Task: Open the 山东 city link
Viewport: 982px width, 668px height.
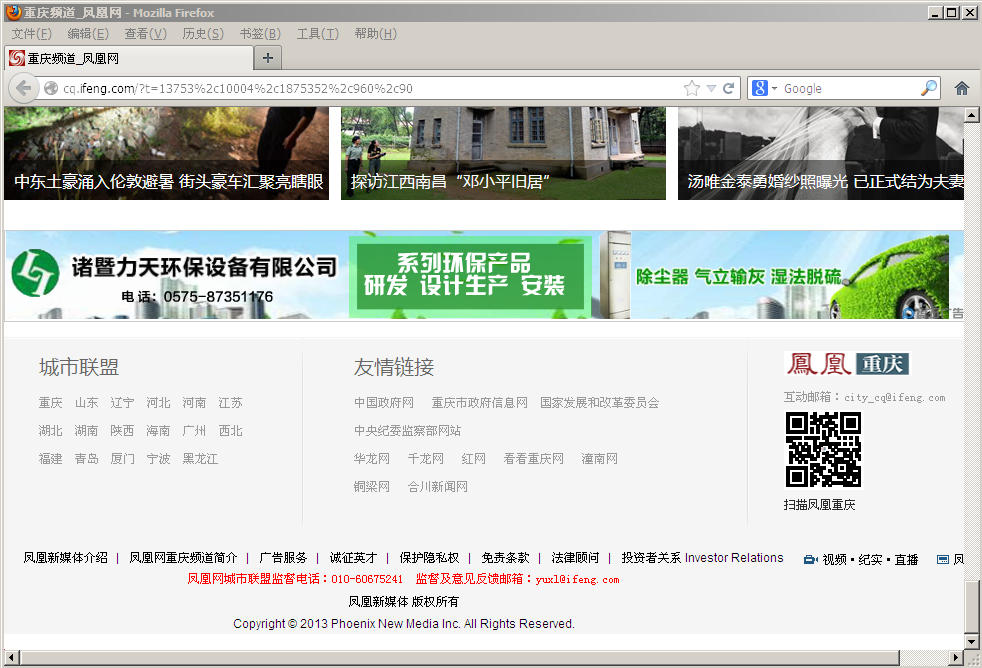Action: (86, 403)
